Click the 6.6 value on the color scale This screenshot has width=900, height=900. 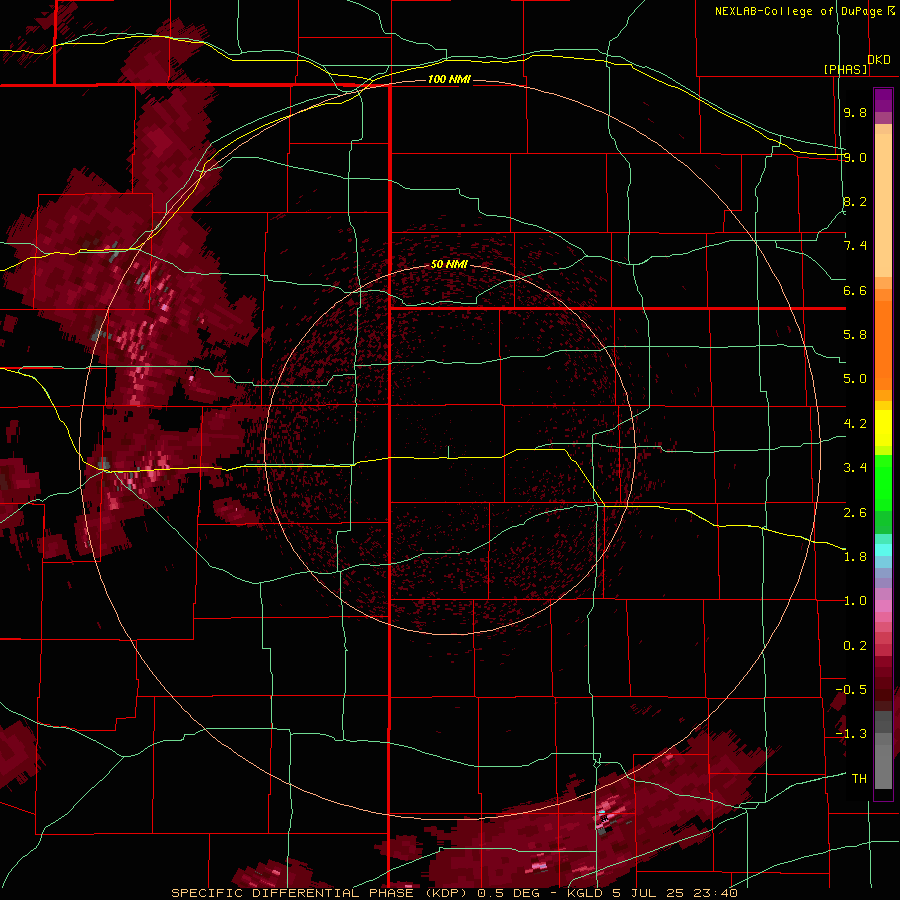click(x=855, y=290)
